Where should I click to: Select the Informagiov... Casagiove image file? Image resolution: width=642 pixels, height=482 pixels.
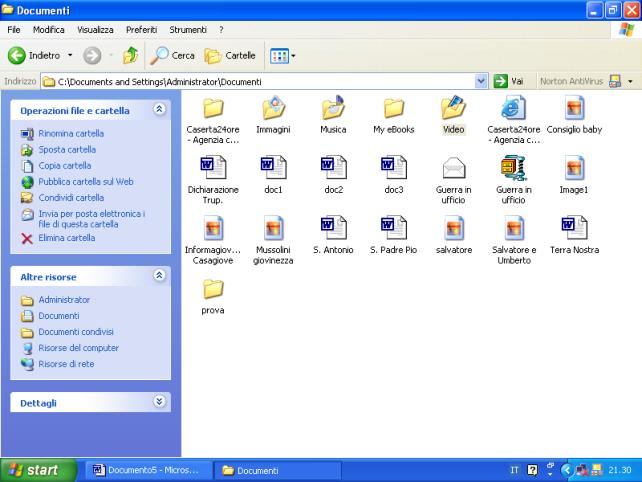[213, 240]
